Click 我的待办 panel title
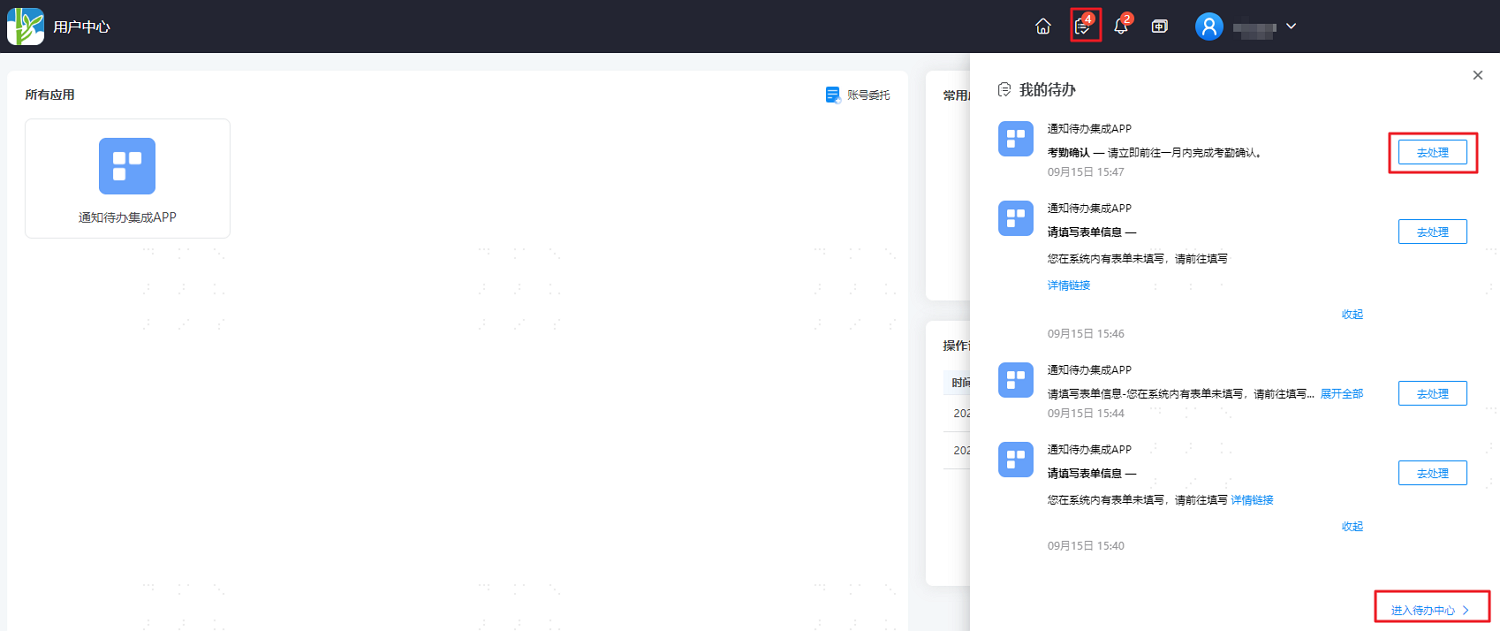The width and height of the screenshot is (1500, 631). coord(1047,90)
